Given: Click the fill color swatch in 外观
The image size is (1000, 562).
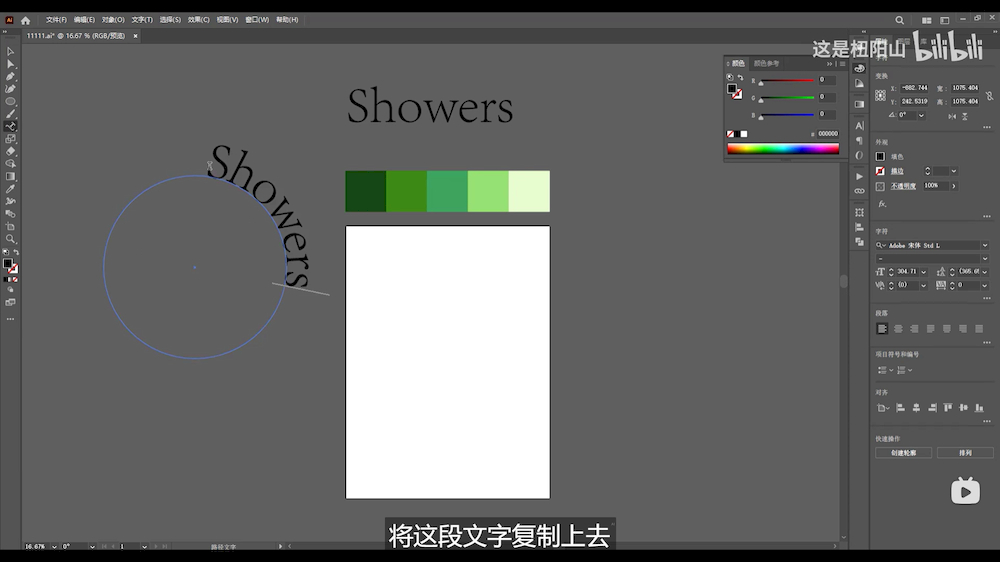Looking at the screenshot, I should pos(880,156).
